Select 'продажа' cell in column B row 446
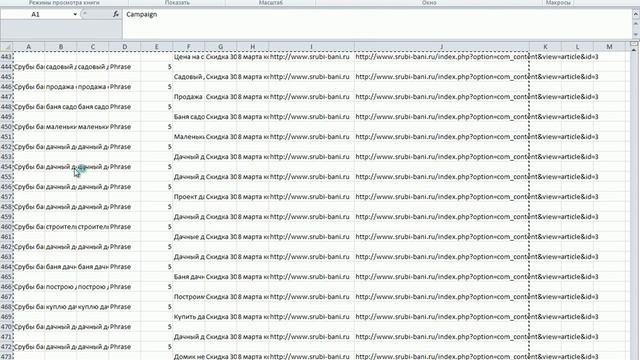The image size is (640, 360). [61, 87]
